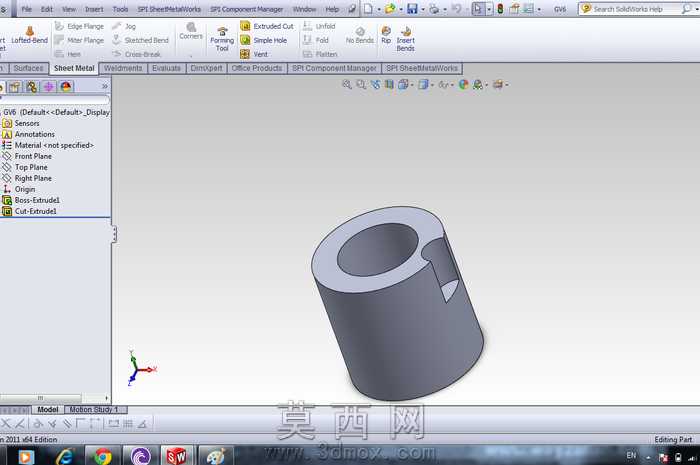Open the Select tool dropdown arrow

tap(489, 9)
